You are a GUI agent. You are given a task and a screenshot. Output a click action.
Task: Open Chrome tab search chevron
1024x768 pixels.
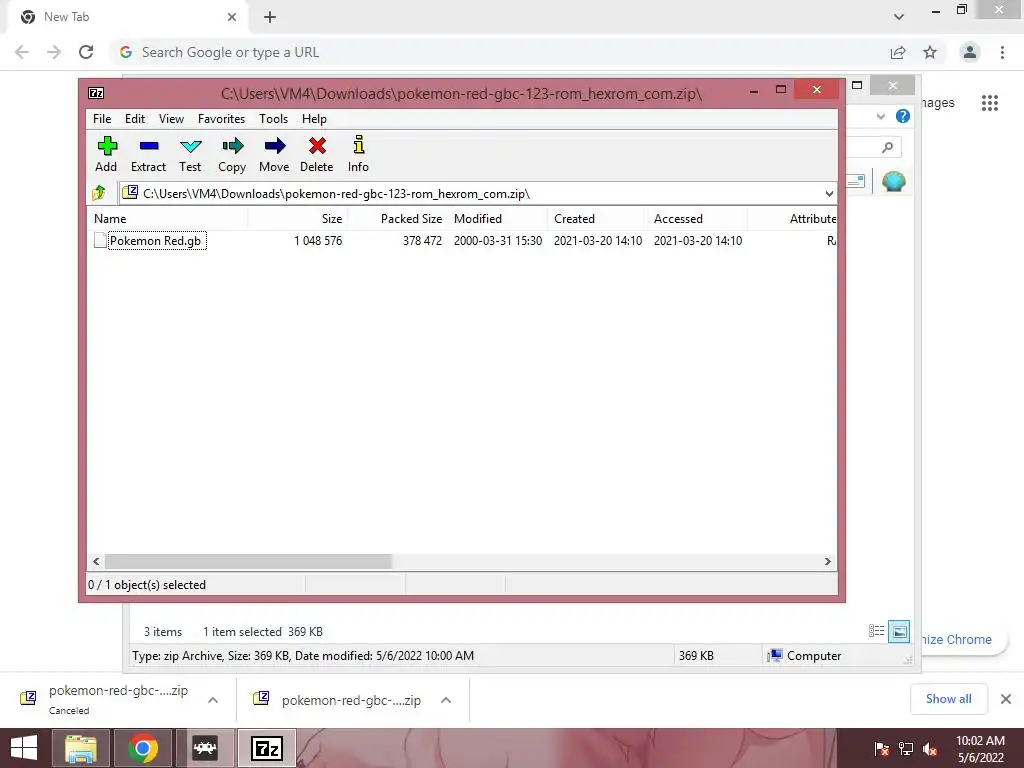click(x=899, y=17)
